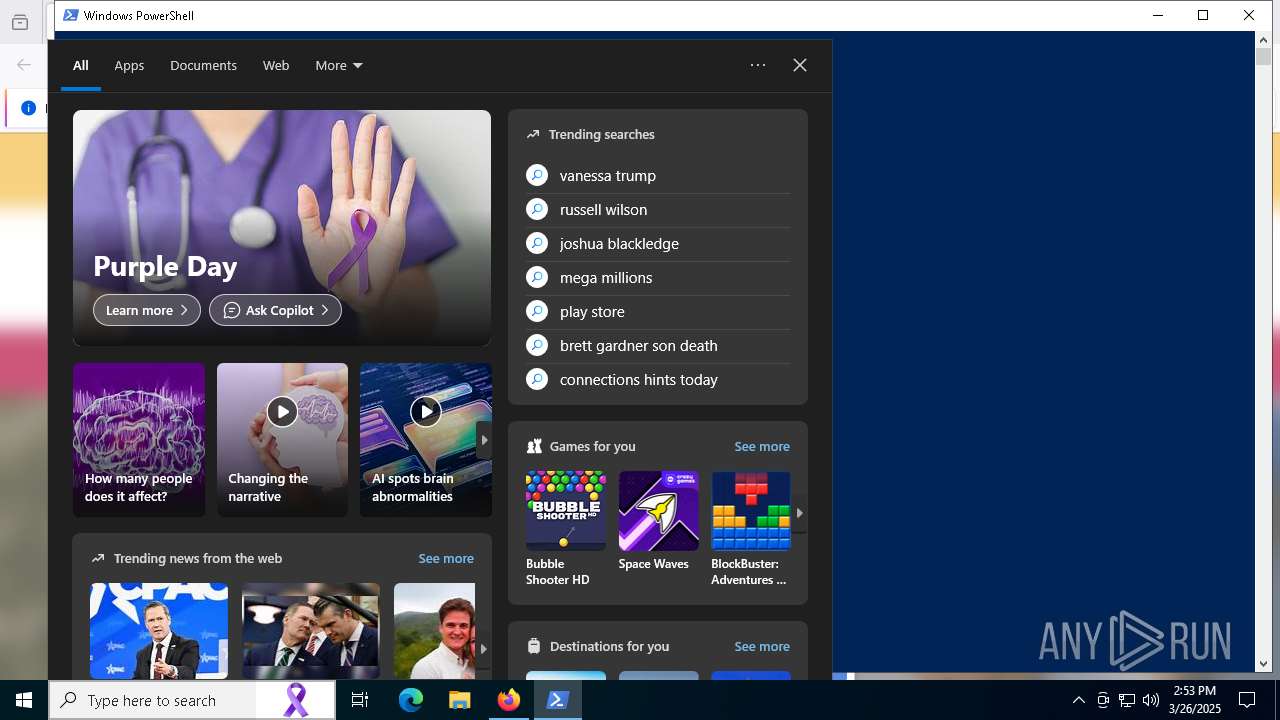
Task: Open the network status tray icon
Action: 1127,700
